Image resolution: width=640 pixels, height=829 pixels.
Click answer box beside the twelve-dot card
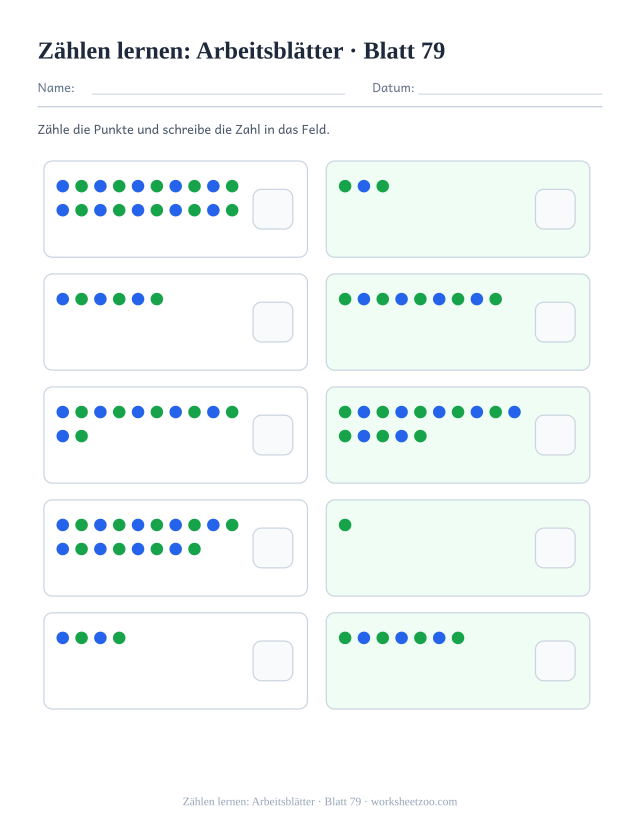[273, 435]
